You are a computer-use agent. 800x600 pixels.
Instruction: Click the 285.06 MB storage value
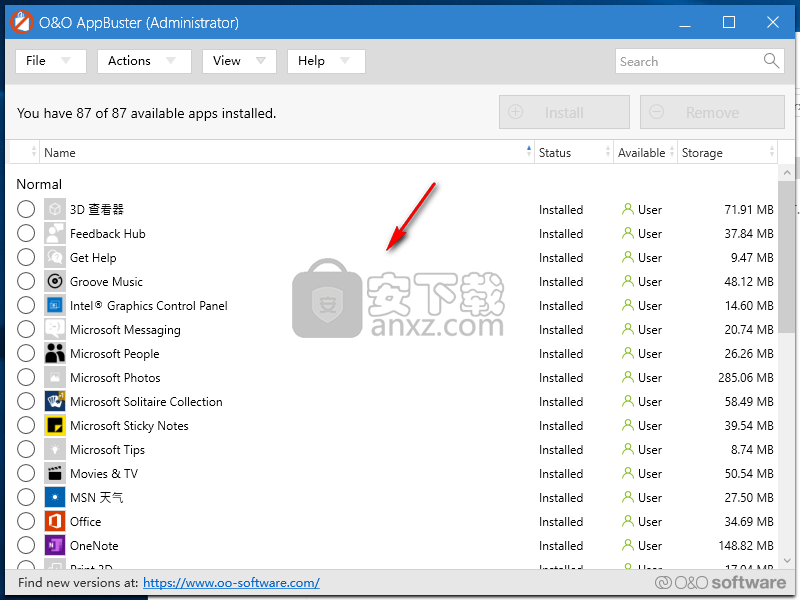(745, 378)
